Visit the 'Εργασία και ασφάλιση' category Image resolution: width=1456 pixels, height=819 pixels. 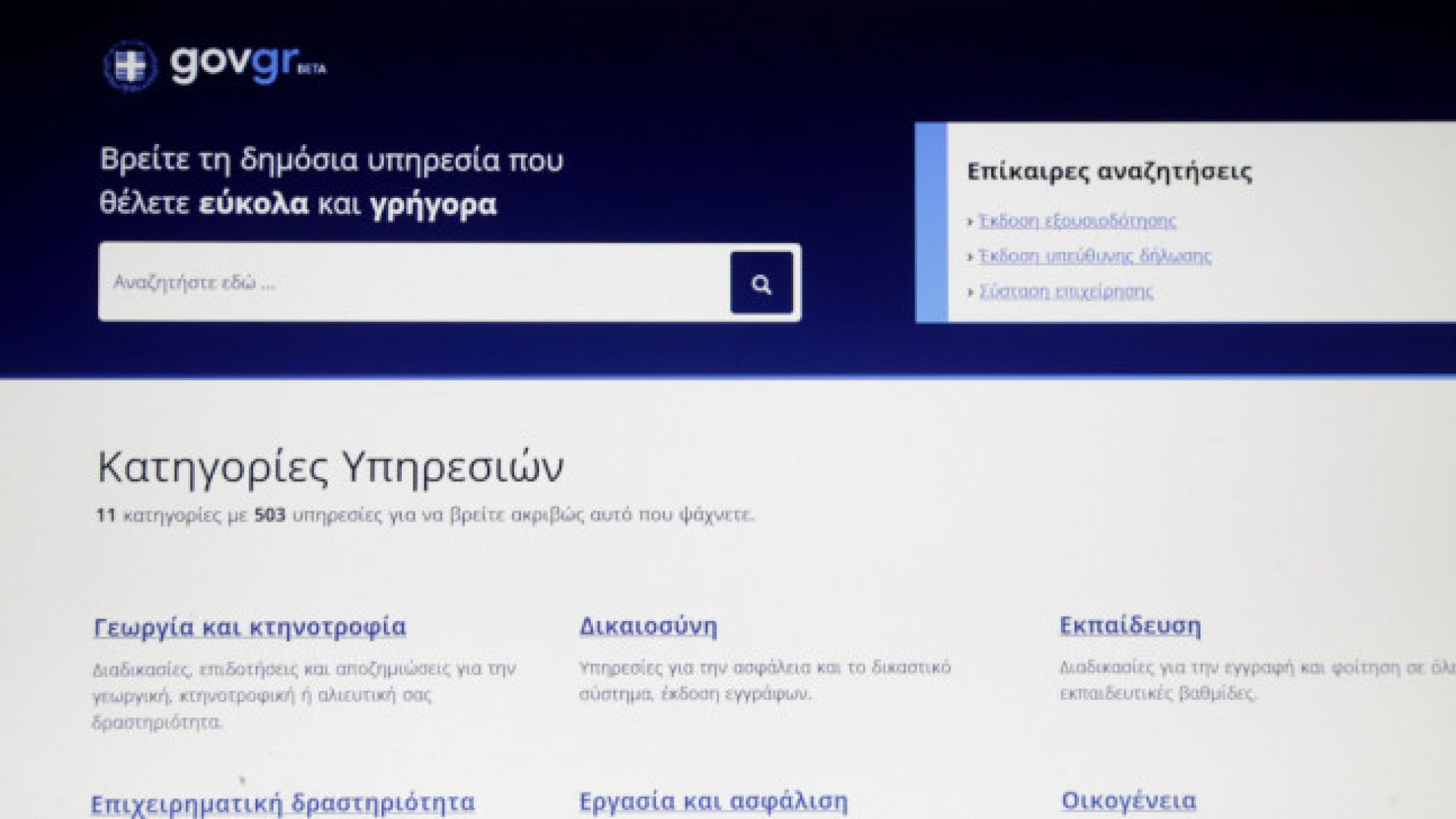click(713, 801)
